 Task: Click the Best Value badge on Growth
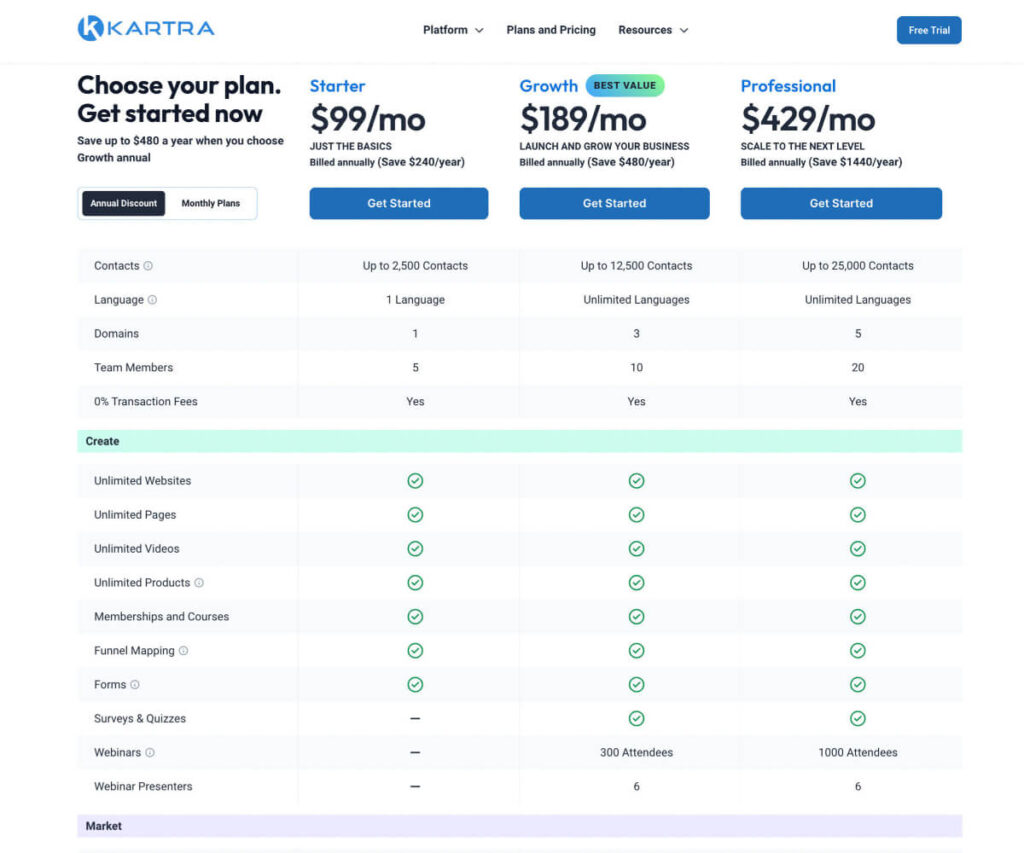(624, 86)
